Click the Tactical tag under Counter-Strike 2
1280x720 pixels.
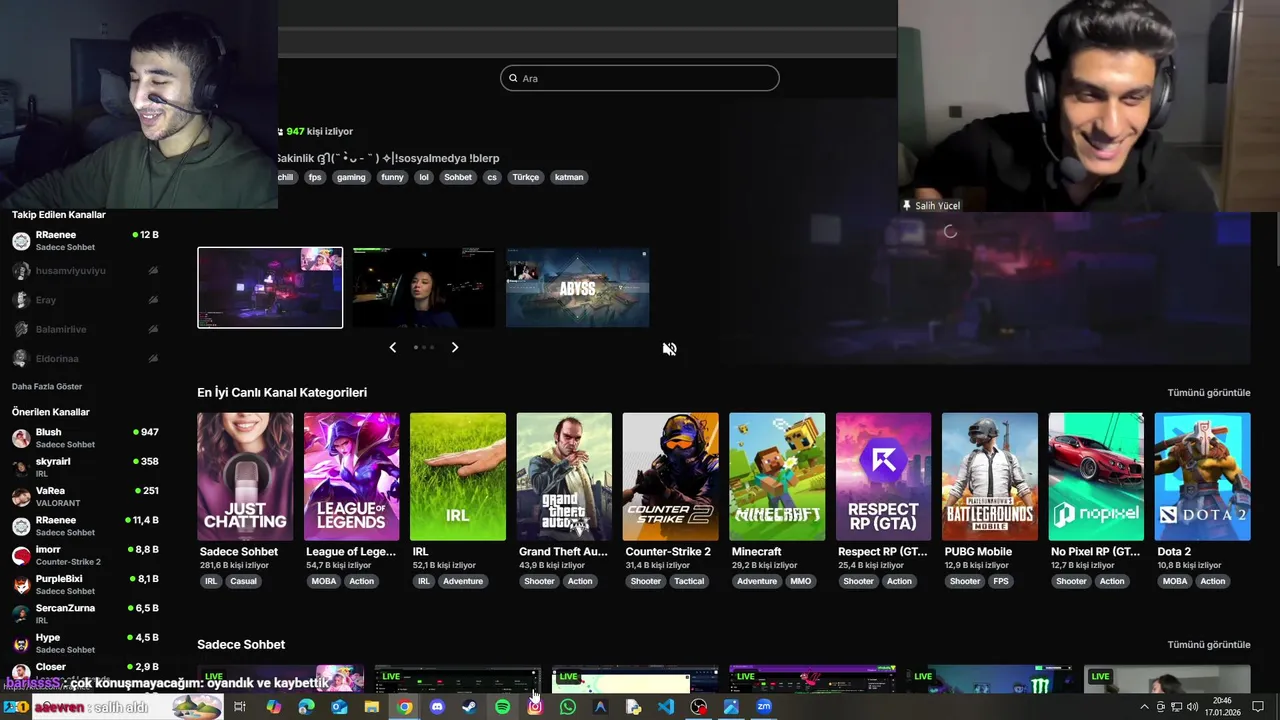click(689, 581)
